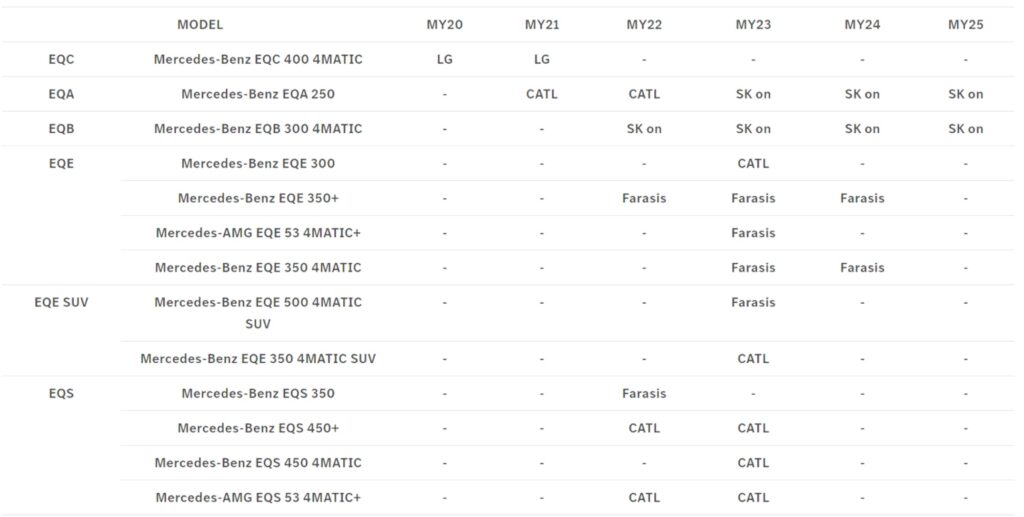Screen dimensions: 1024x517
Task: Select Mercedes-AMG EQE 53 4MATIC+ model
Action: 258,233
